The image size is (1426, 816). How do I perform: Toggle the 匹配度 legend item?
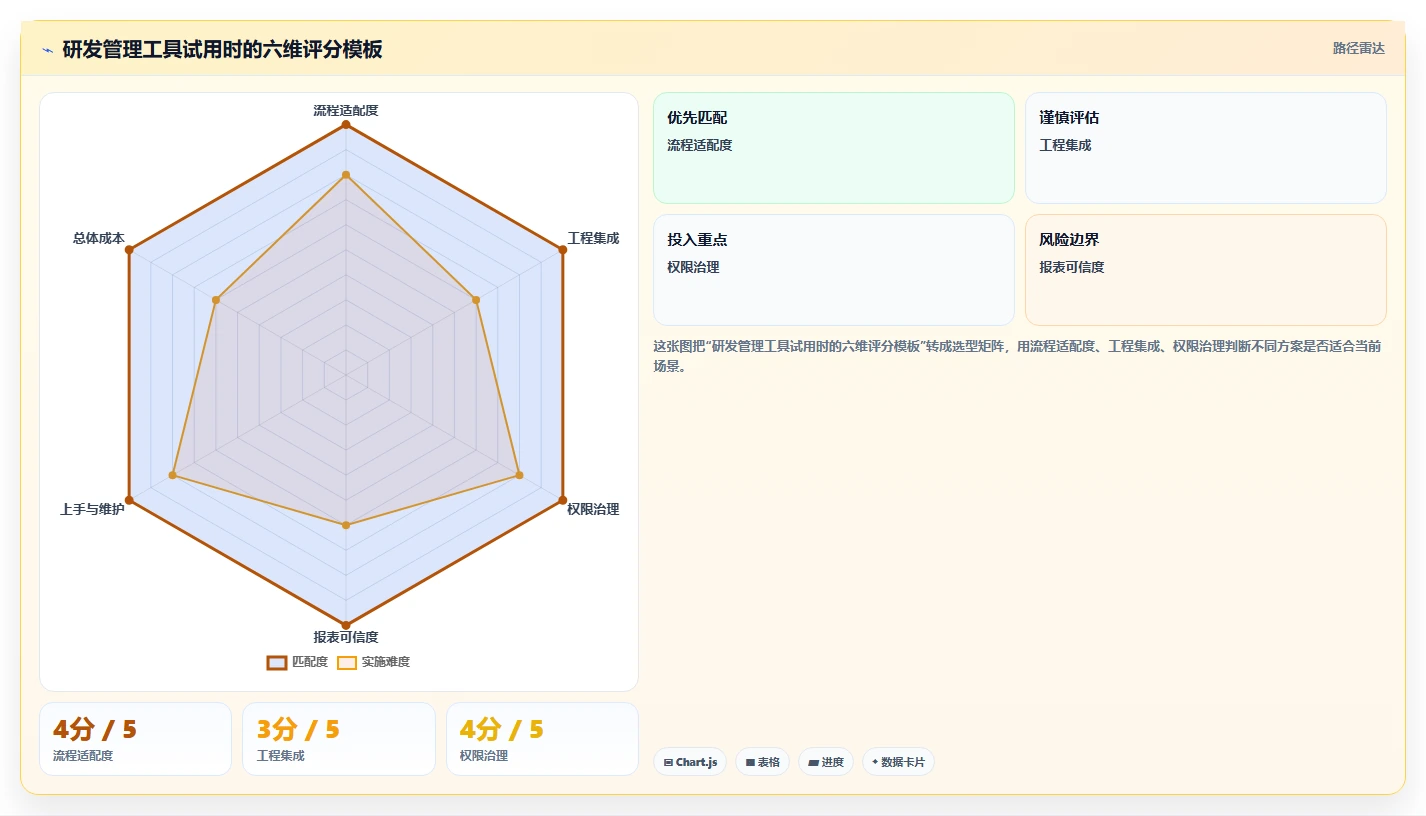click(x=297, y=662)
